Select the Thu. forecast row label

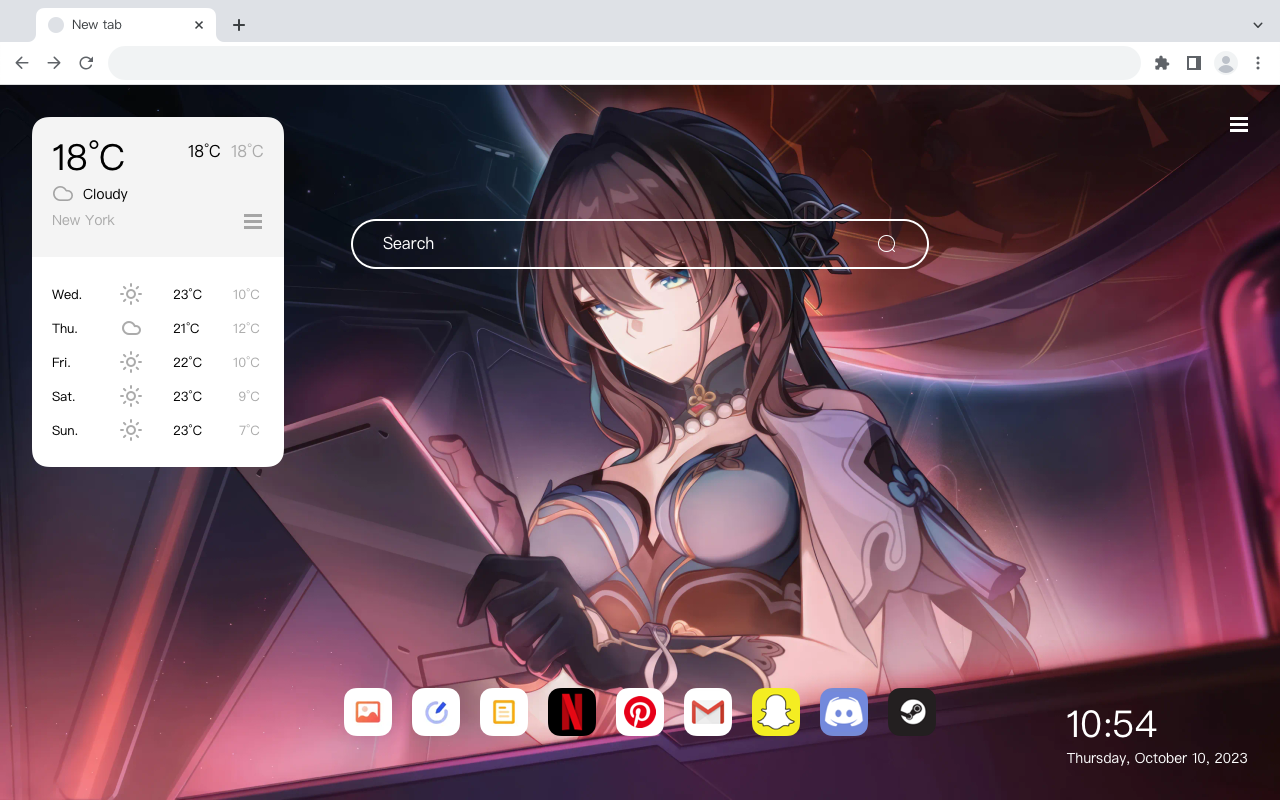pos(65,328)
